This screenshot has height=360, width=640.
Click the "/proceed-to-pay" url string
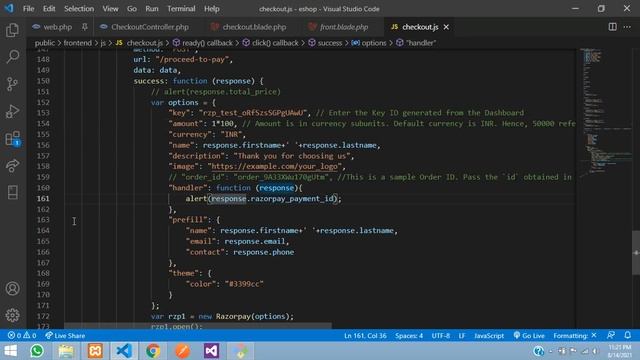(193, 60)
